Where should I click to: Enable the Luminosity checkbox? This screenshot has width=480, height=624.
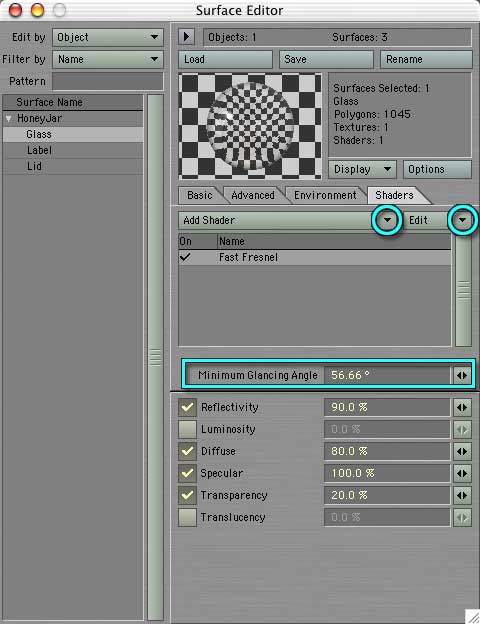point(187,429)
